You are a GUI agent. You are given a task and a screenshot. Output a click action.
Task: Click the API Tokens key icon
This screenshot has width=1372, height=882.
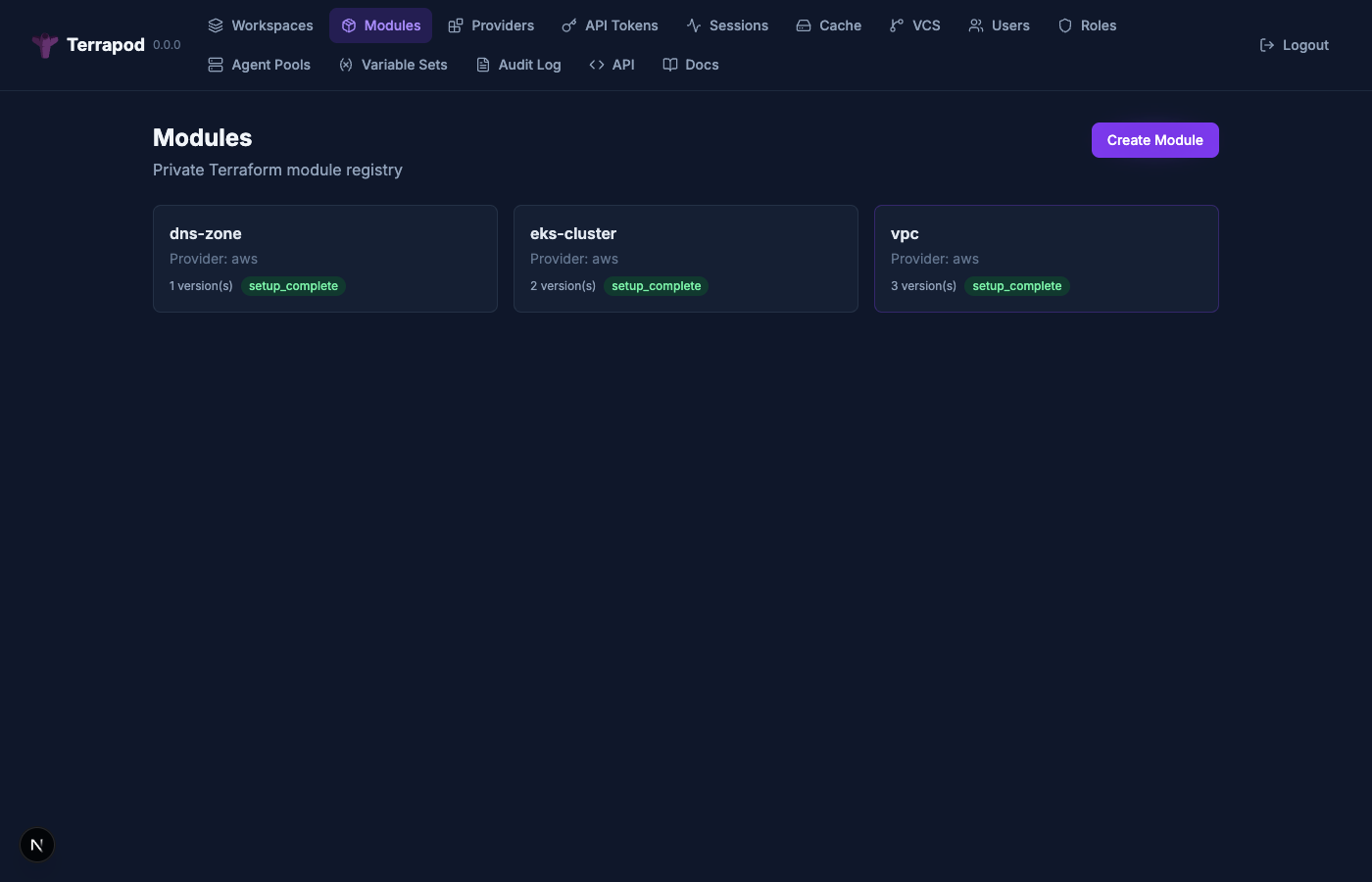coord(569,25)
